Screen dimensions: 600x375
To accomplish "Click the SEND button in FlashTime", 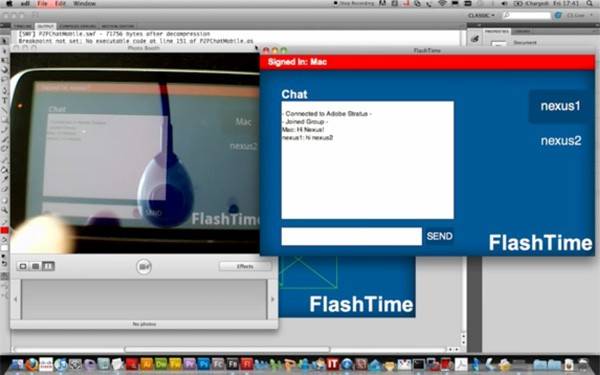I will pyautogui.click(x=439, y=236).
